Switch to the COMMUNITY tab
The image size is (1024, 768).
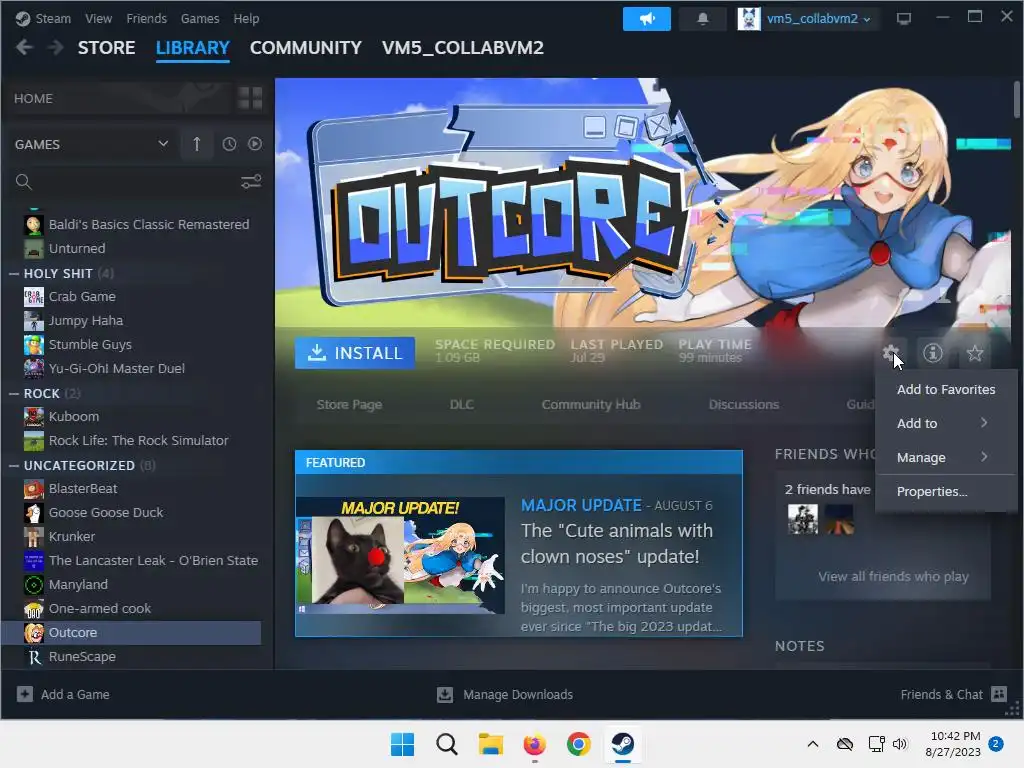point(306,48)
